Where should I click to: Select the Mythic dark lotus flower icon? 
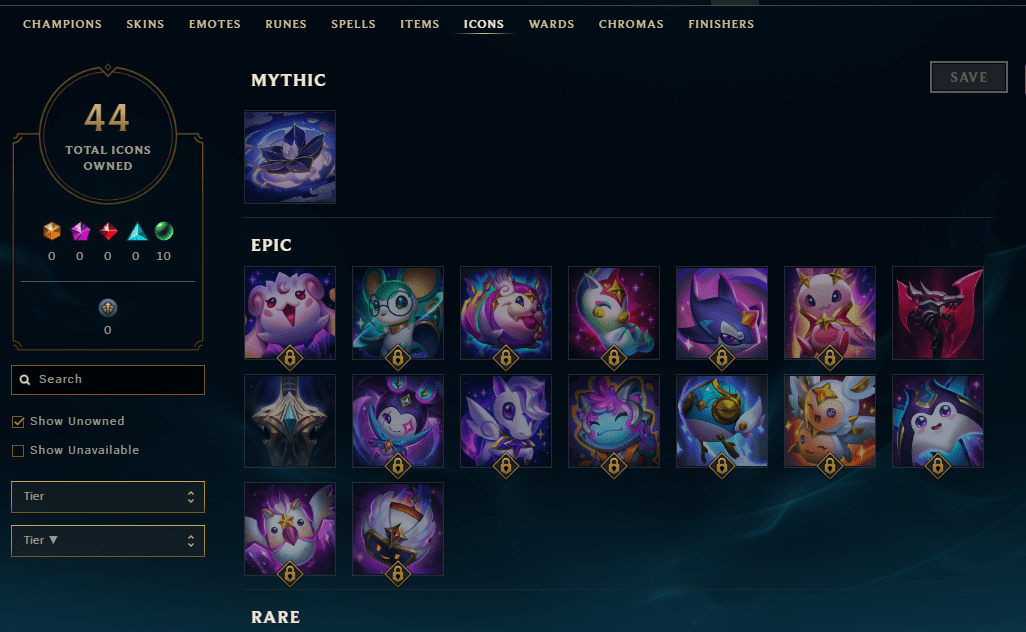tap(290, 157)
